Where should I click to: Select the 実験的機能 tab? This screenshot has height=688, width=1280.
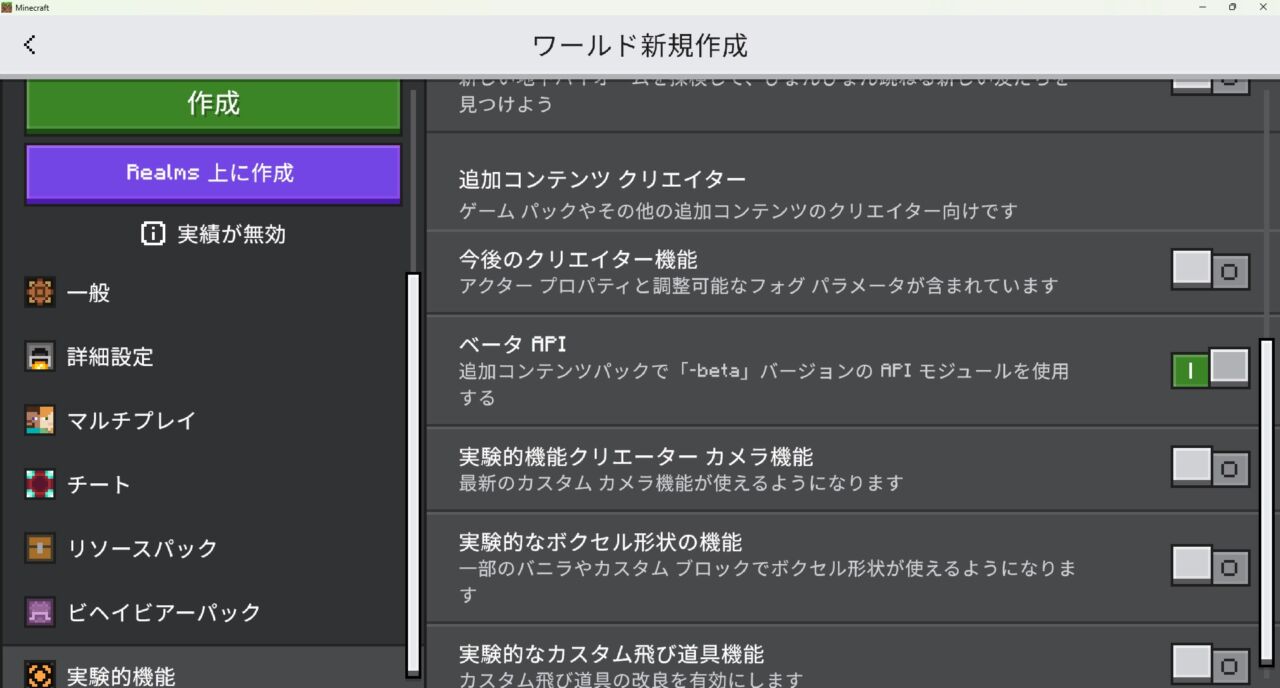click(x=204, y=668)
